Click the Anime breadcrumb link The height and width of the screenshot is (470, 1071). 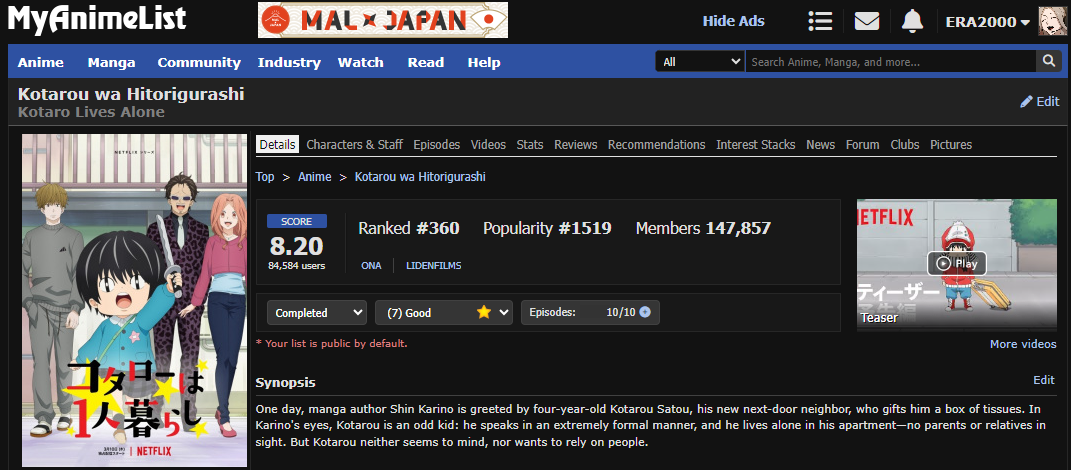[x=314, y=177]
